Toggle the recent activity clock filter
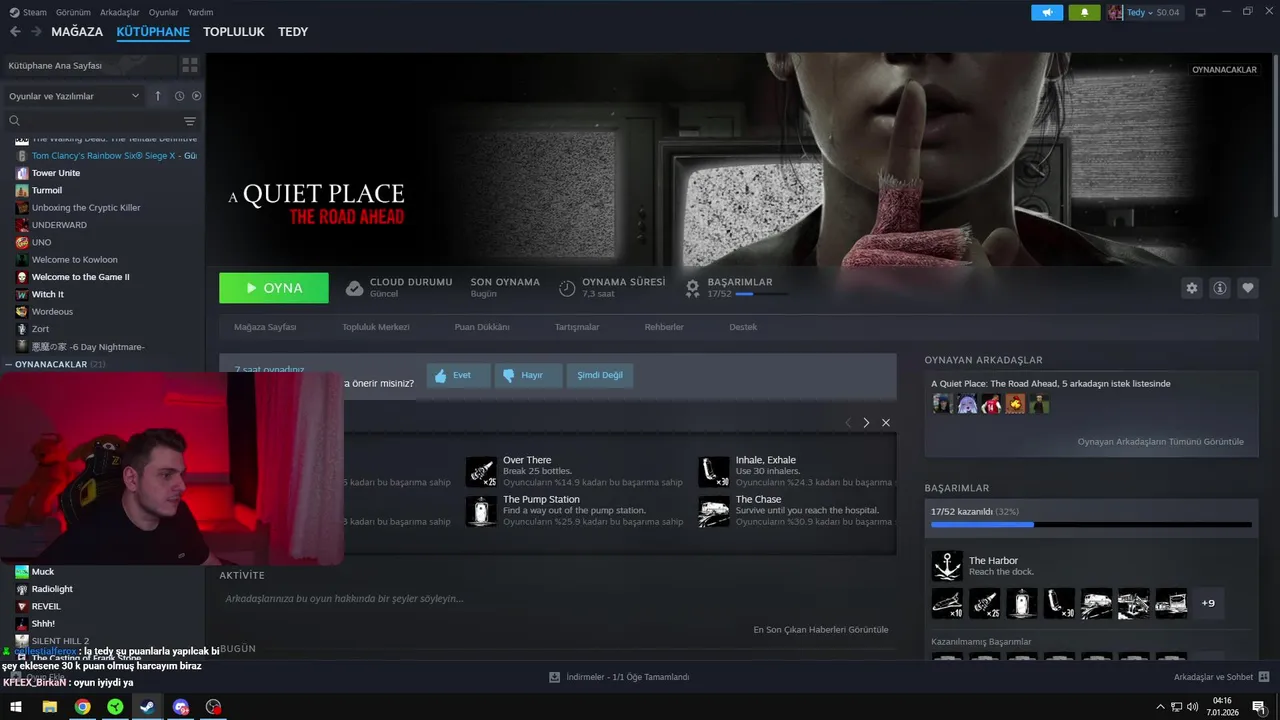 (x=179, y=96)
